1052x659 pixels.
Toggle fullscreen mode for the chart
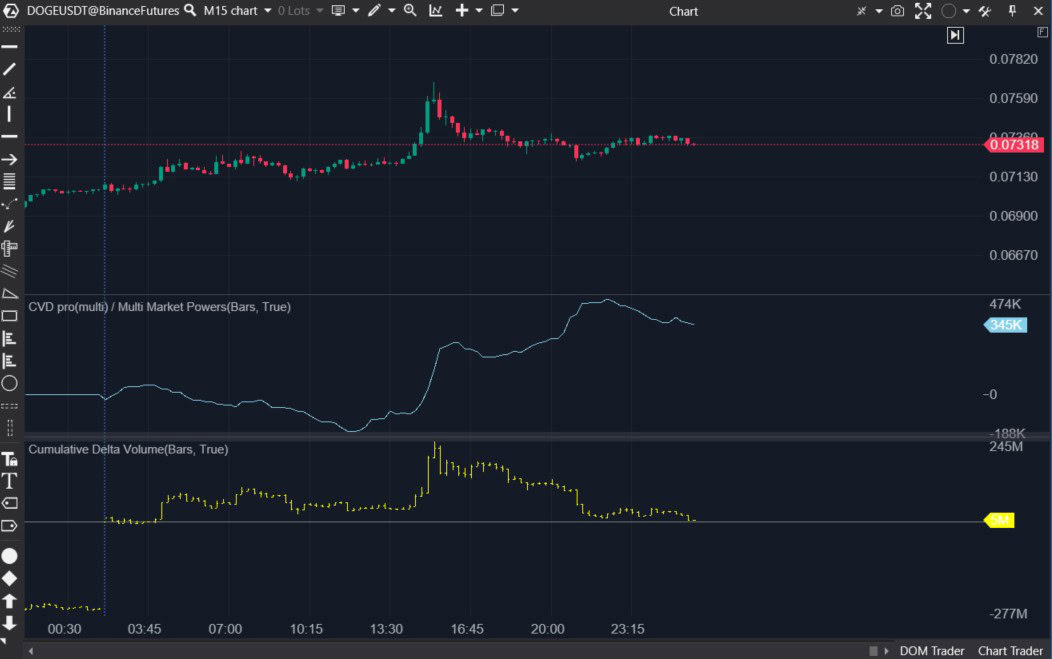coord(923,11)
